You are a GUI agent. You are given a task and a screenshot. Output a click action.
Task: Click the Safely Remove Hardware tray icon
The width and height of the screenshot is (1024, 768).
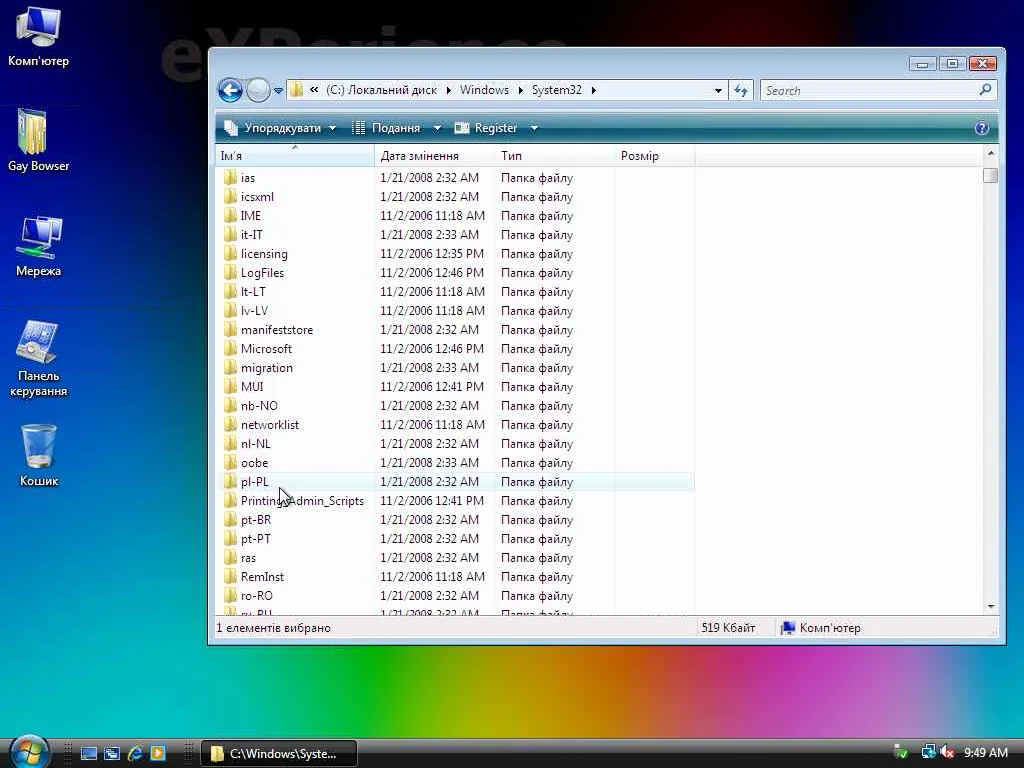pos(901,752)
